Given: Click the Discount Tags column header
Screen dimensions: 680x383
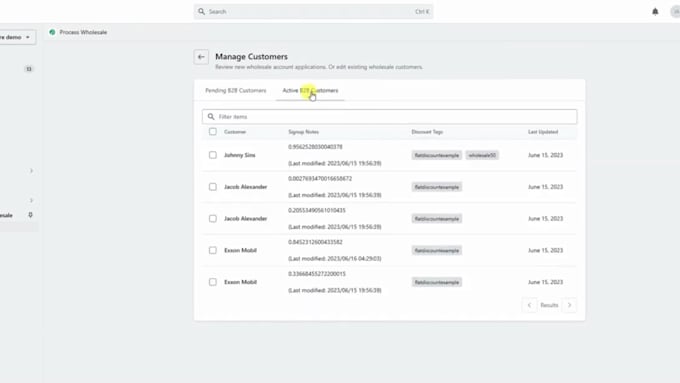Looking at the screenshot, I should point(427,132).
